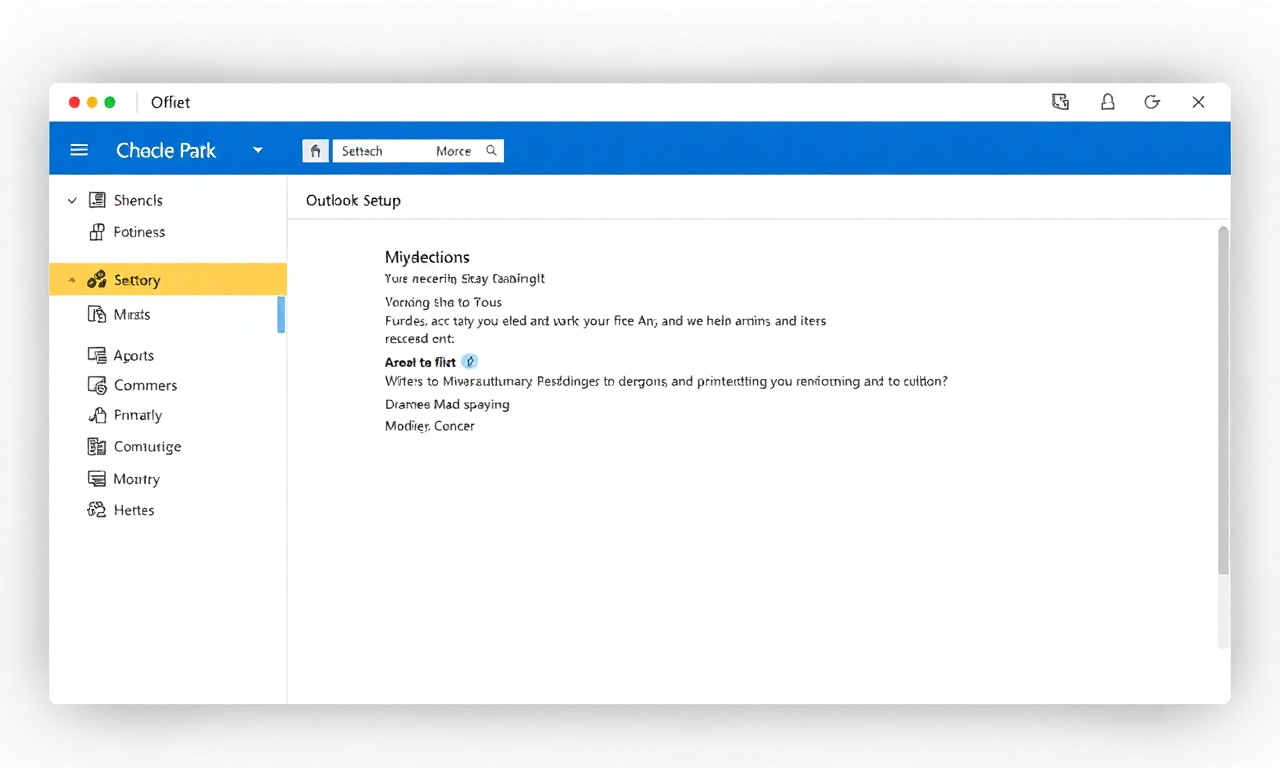
Task: Click the home icon beside search box
Action: (x=315, y=151)
